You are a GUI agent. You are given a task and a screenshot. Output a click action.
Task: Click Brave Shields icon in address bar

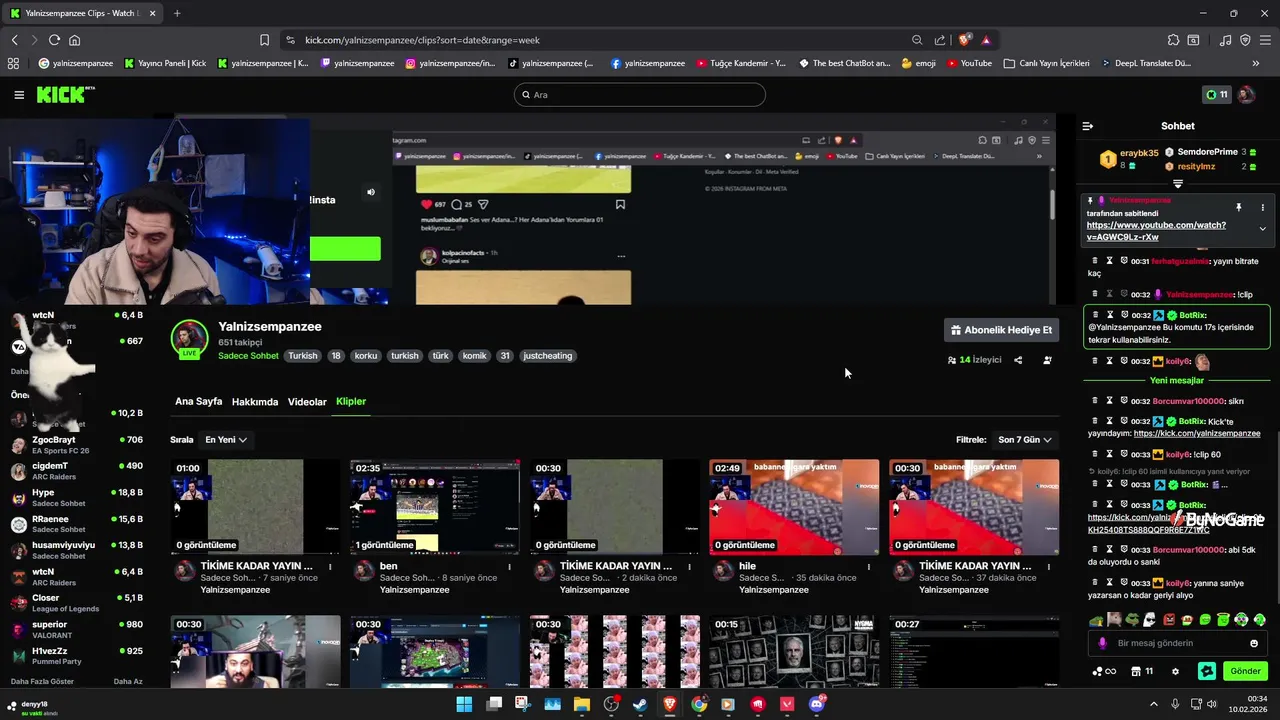[x=964, y=40]
